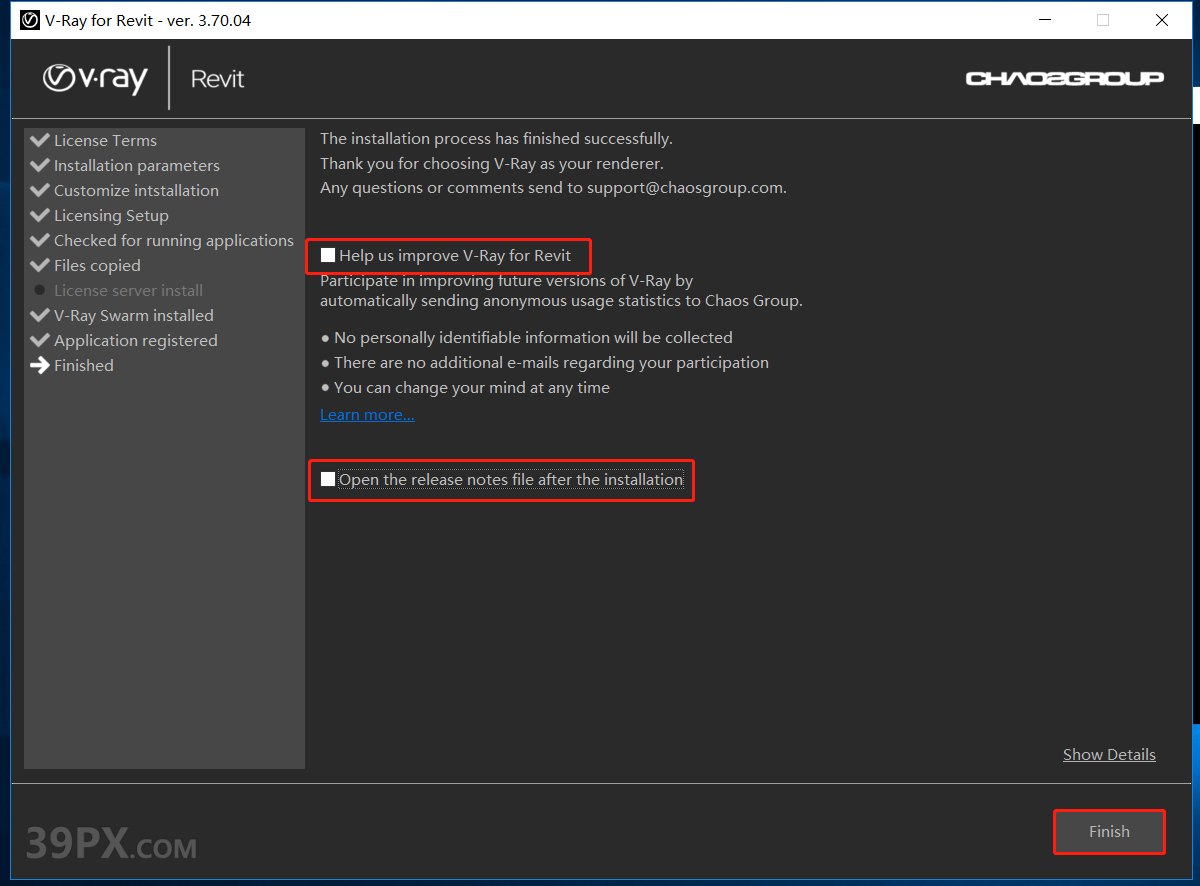
Task: Select the Customize intstallation step
Action: click(136, 191)
